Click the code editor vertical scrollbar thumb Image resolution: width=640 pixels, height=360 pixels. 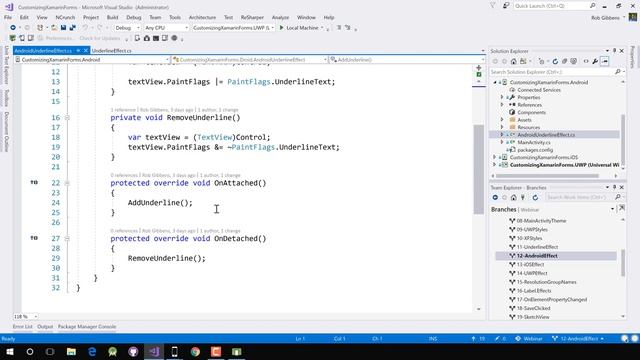click(478, 169)
